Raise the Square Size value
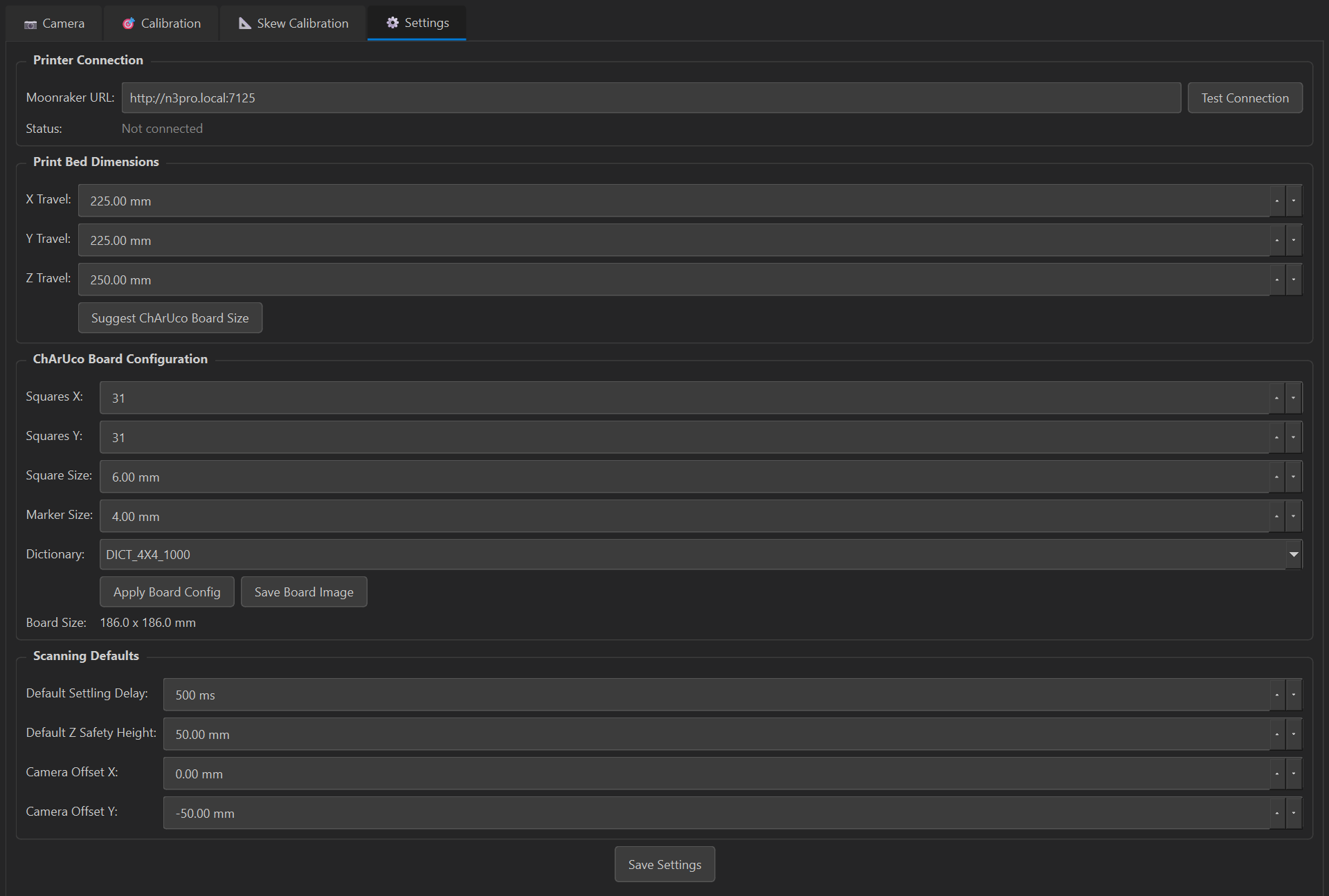Image resolution: width=1329 pixels, height=896 pixels. tap(1277, 477)
